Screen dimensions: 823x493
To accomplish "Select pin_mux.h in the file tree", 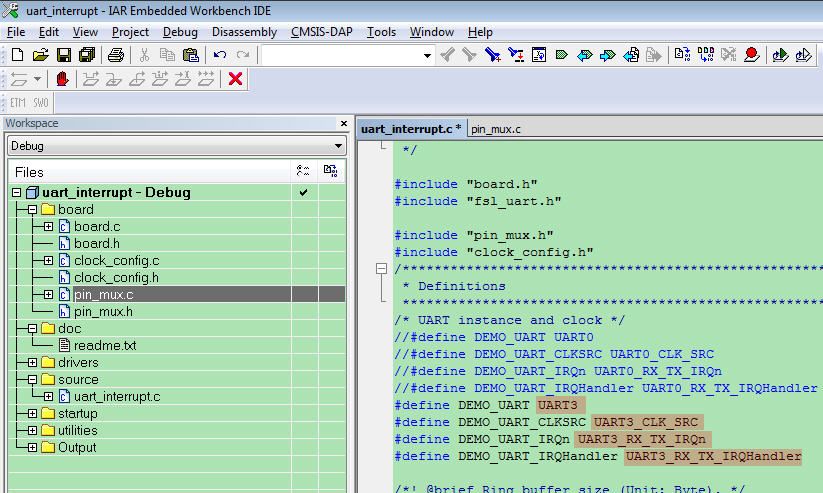I will 103,312.
